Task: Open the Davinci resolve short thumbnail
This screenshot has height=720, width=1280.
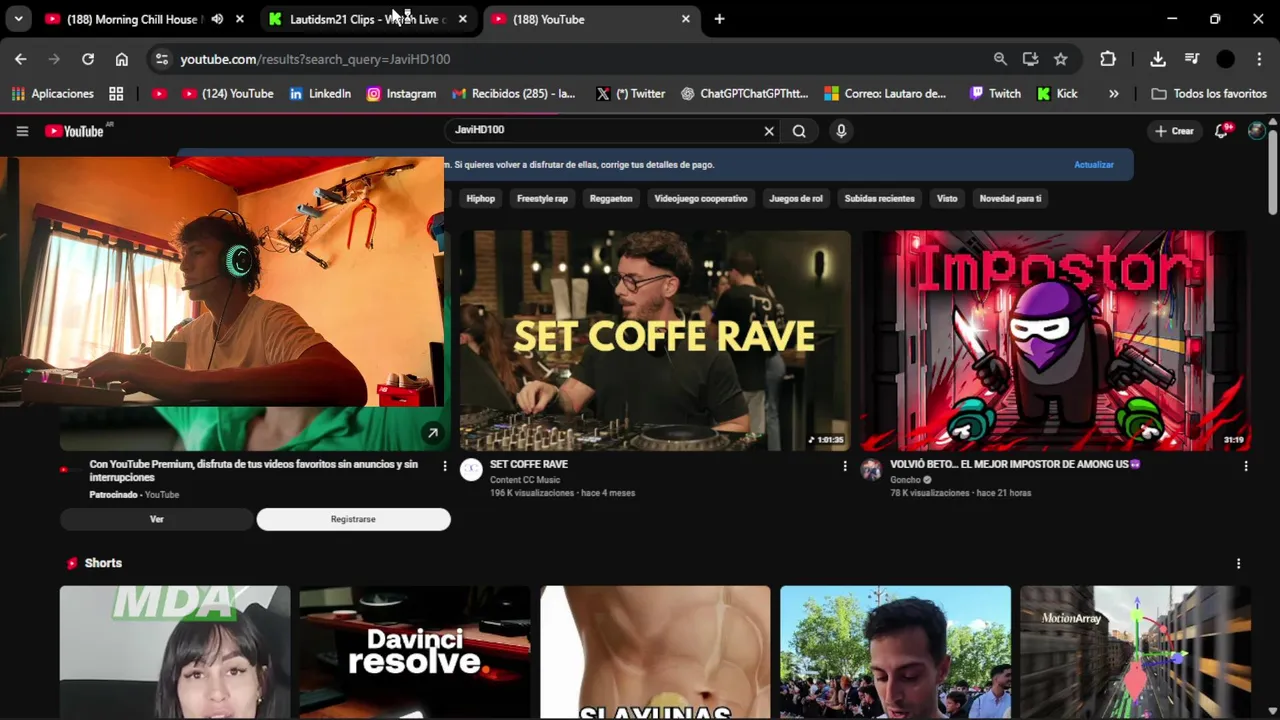Action: [415, 652]
